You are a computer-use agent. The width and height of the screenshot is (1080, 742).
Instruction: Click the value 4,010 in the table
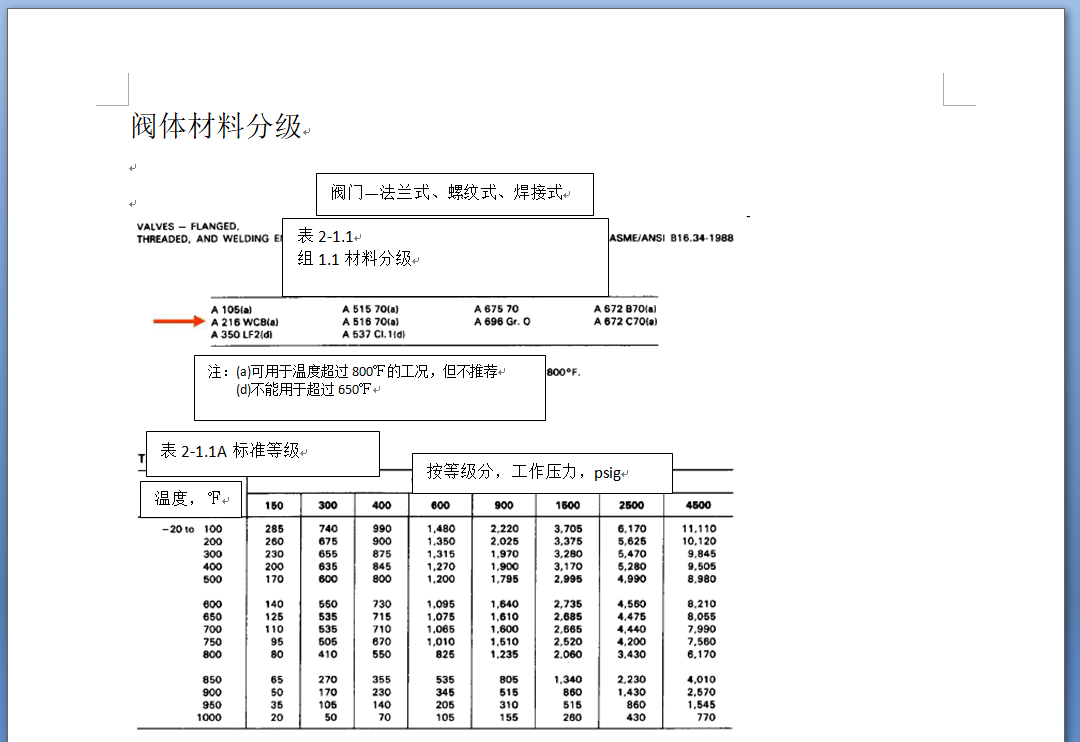coord(701,680)
